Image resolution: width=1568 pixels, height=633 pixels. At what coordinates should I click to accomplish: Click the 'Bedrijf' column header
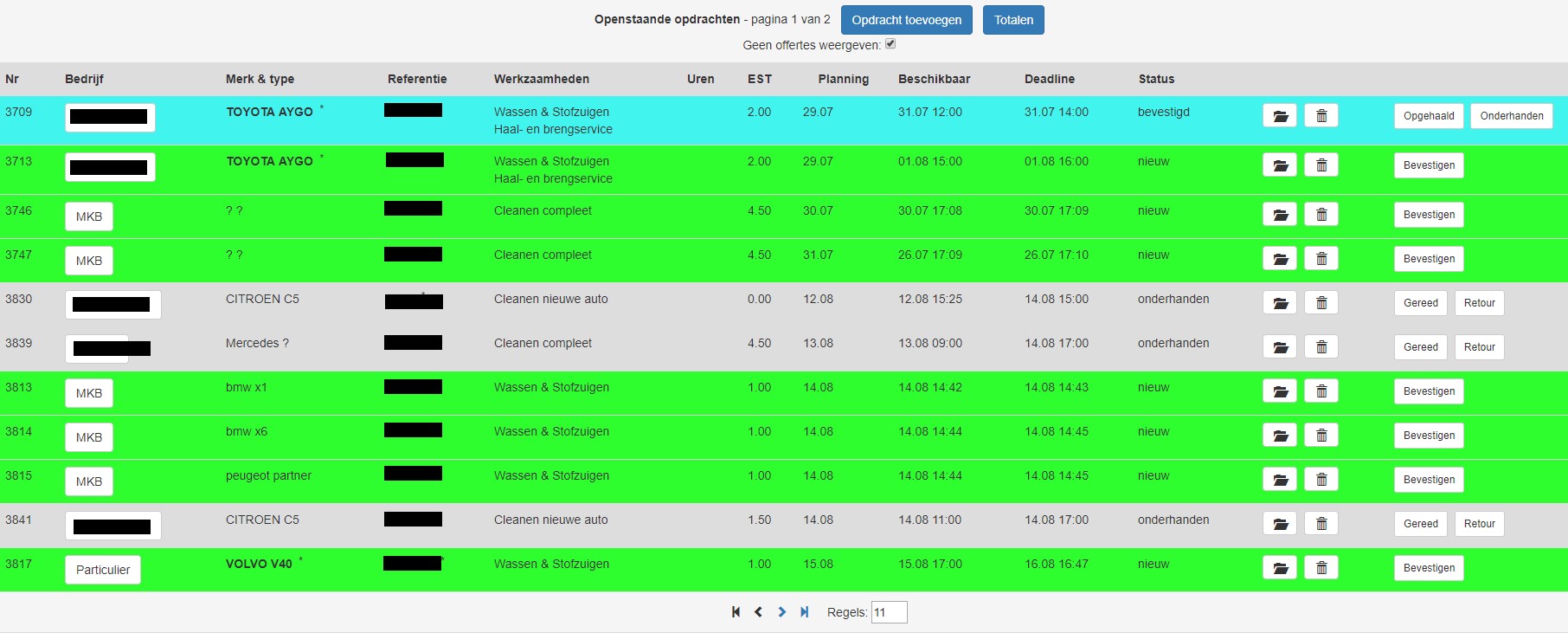84,79
